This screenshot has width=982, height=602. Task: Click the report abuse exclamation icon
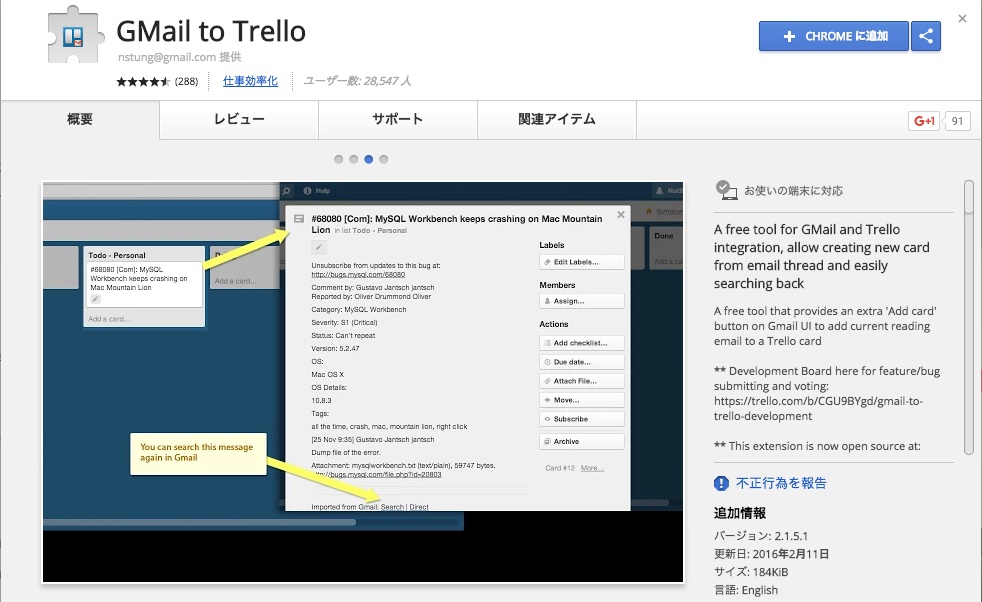pyautogui.click(x=722, y=483)
